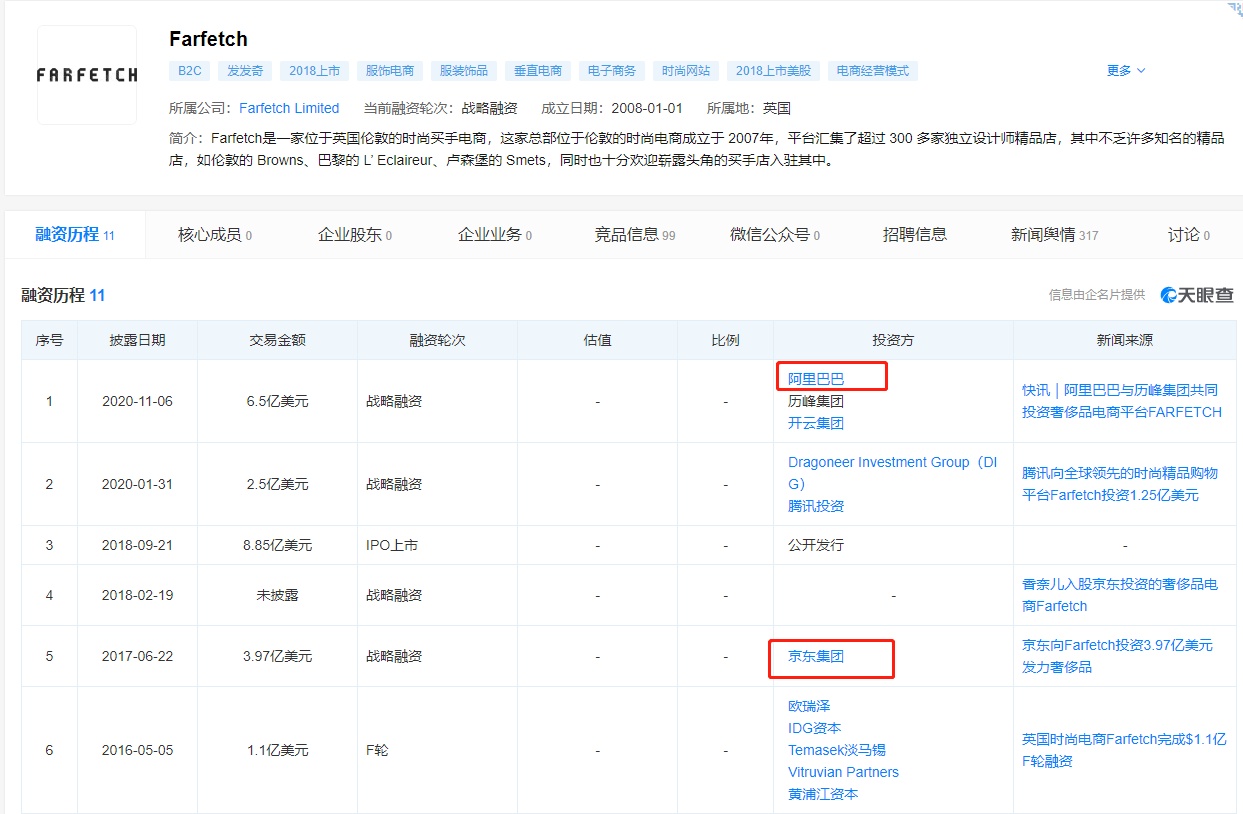This screenshot has width=1243, height=814.
Task: Select the date cell 2018-02-19
Action: point(138,595)
